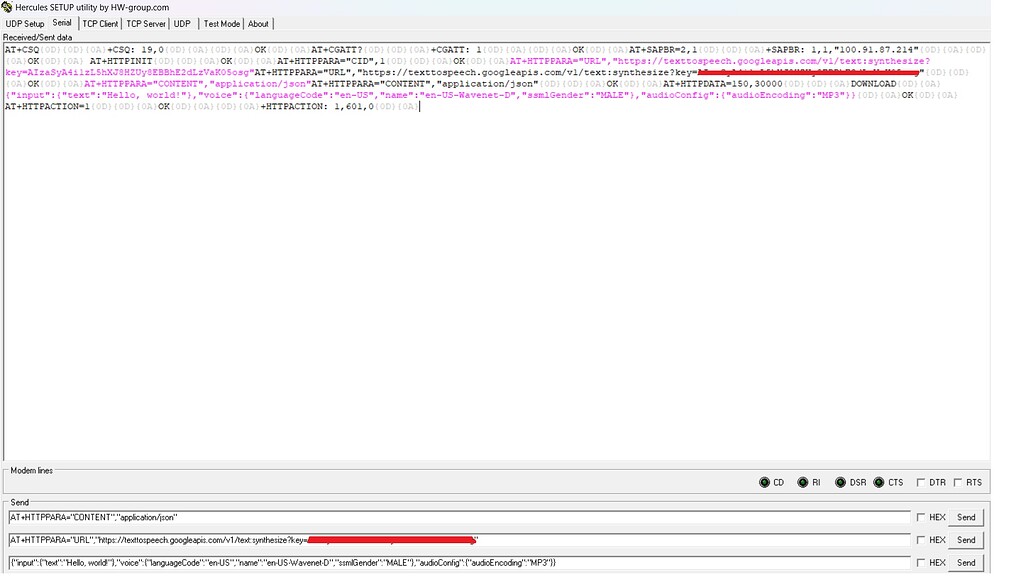Open the About tab
Viewport: 1024px width, 579px height.
(258, 23)
